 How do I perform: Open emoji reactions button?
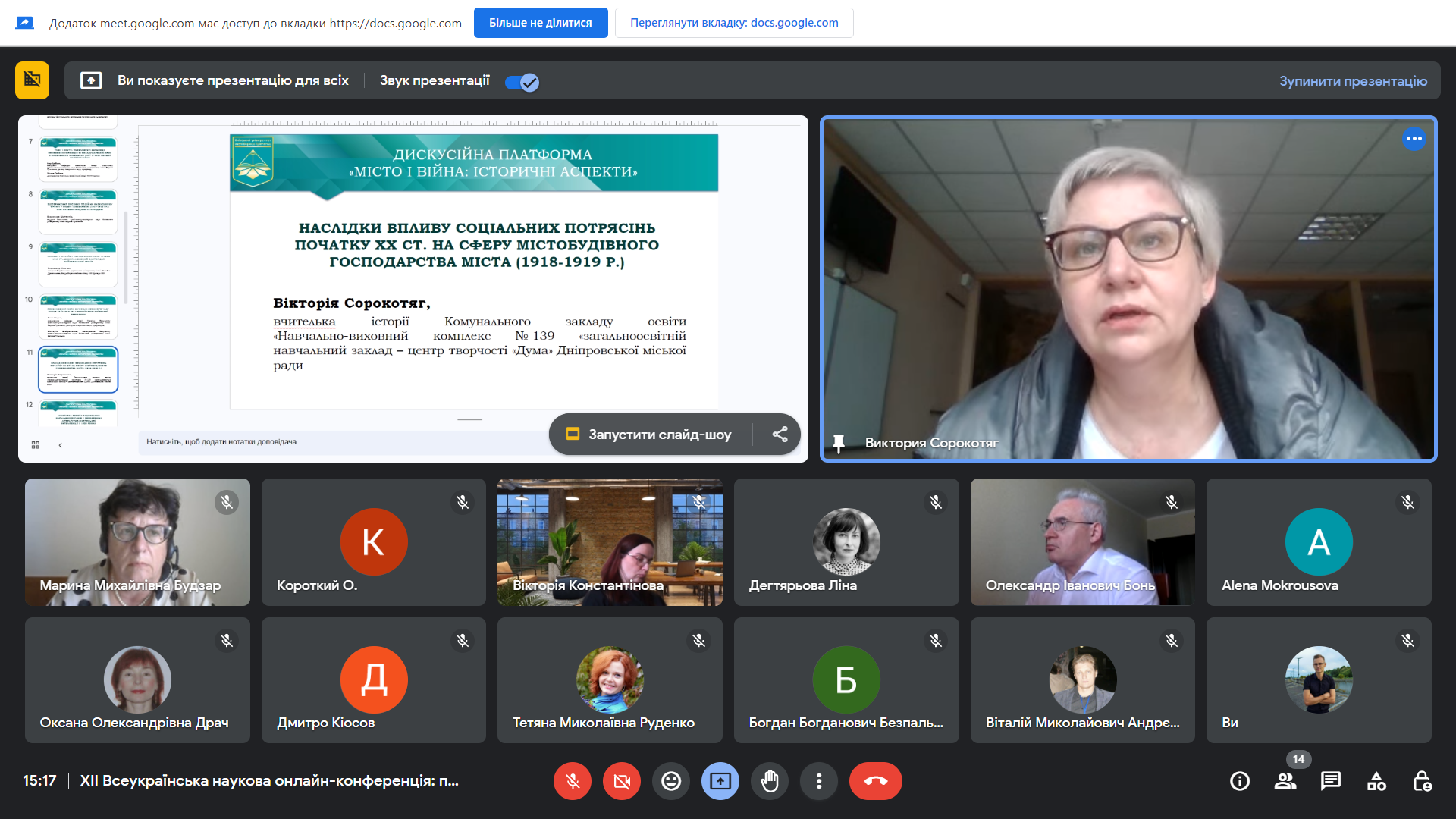(671, 781)
